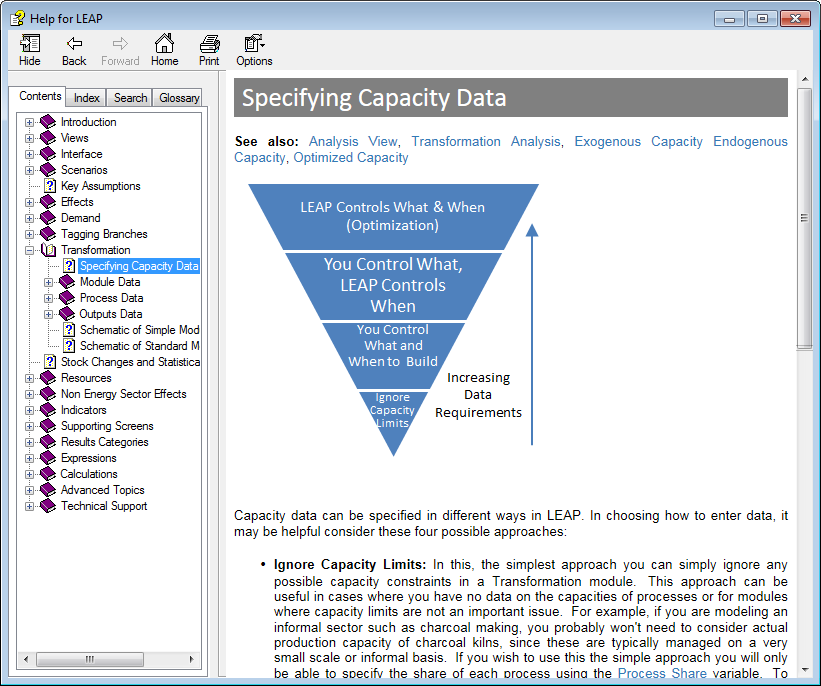Select the Results Categories tree item
The image size is (821, 686).
pos(105,442)
